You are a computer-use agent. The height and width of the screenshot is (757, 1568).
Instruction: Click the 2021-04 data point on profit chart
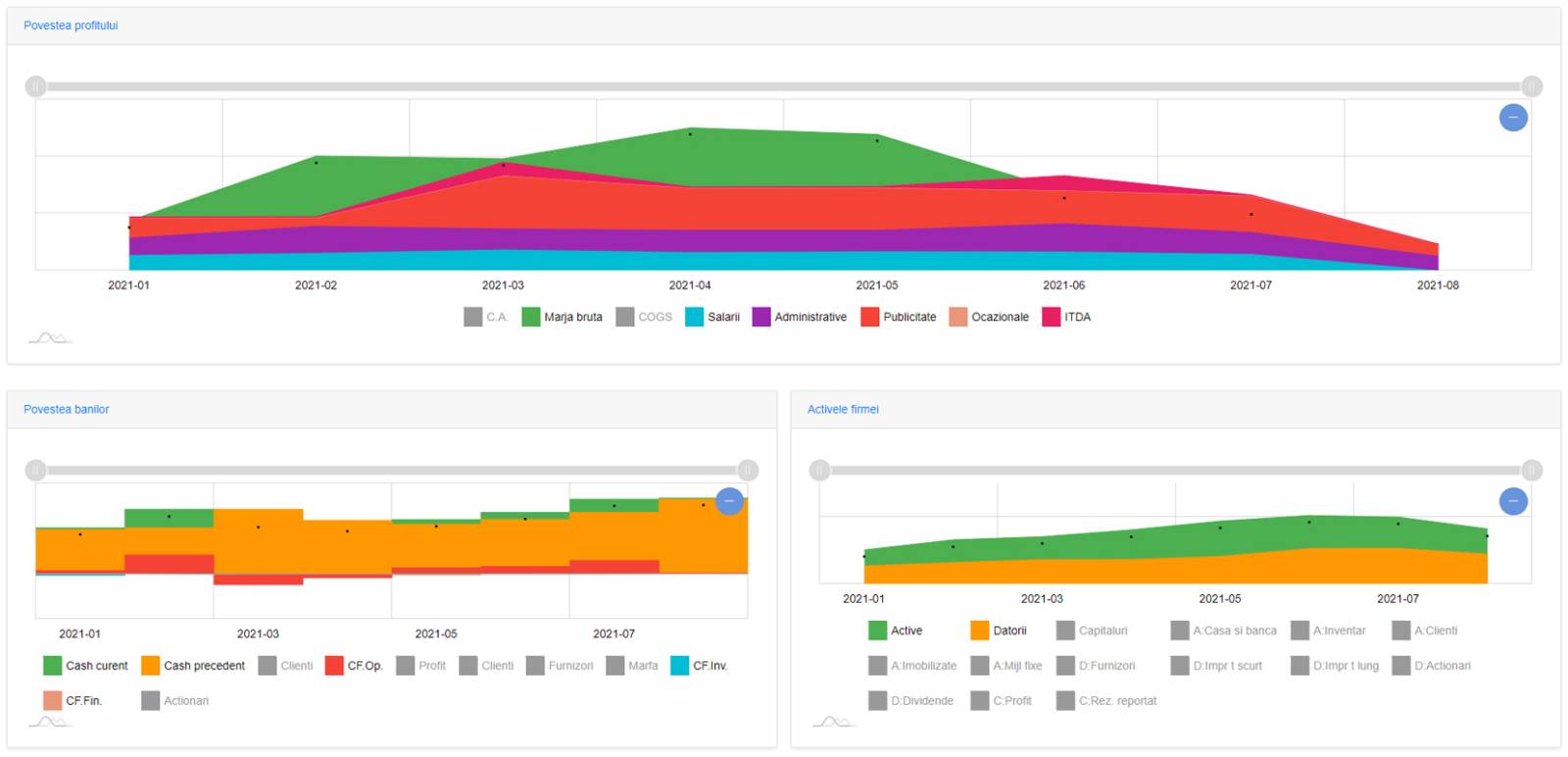(x=690, y=133)
